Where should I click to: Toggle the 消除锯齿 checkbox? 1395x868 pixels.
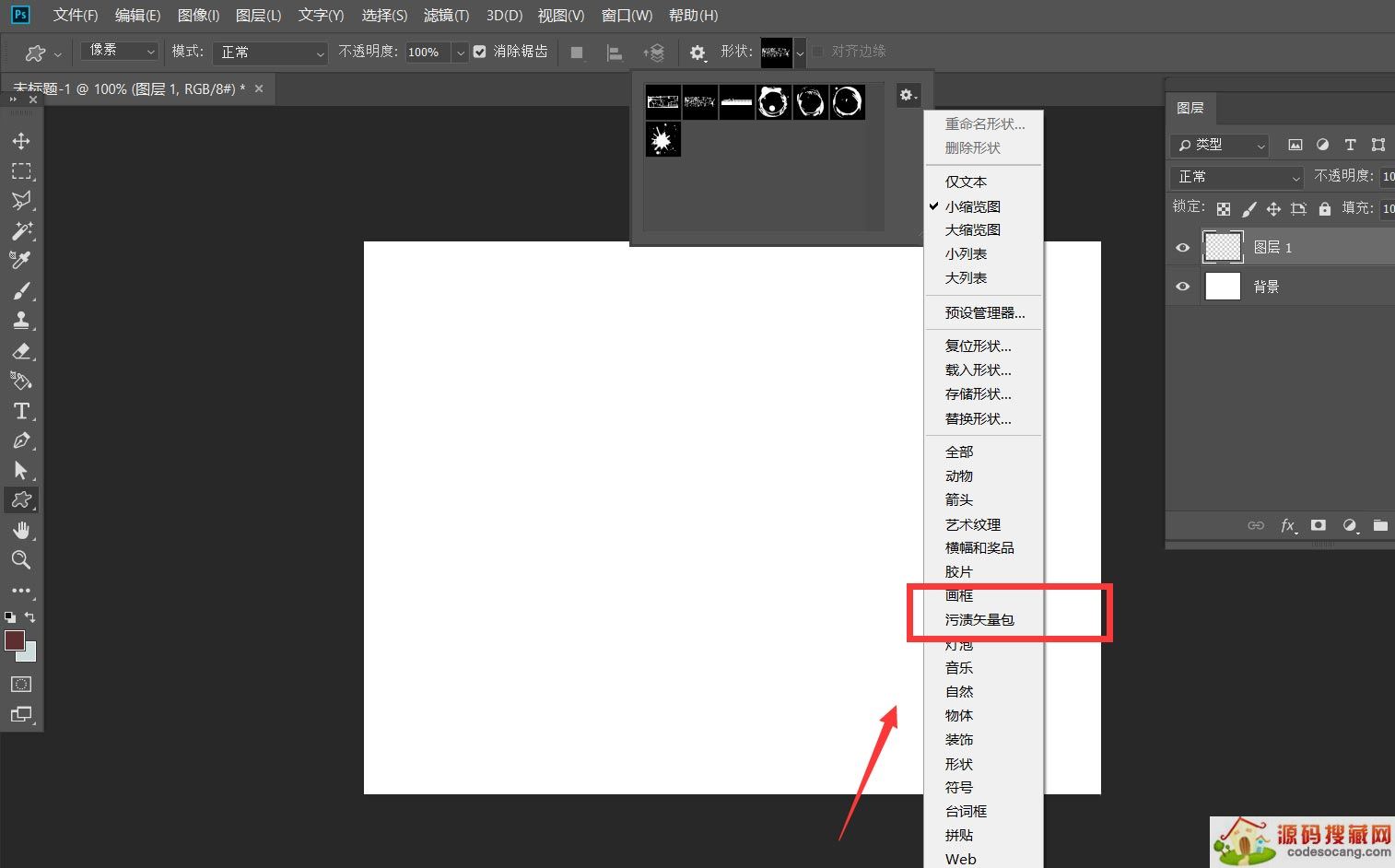pos(479,52)
